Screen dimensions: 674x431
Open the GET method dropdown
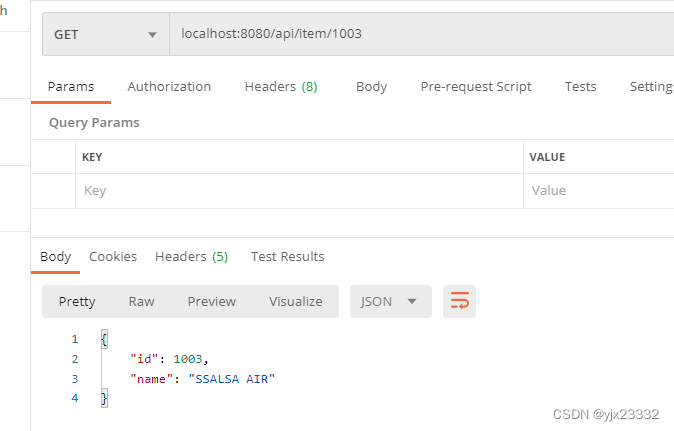(x=106, y=34)
